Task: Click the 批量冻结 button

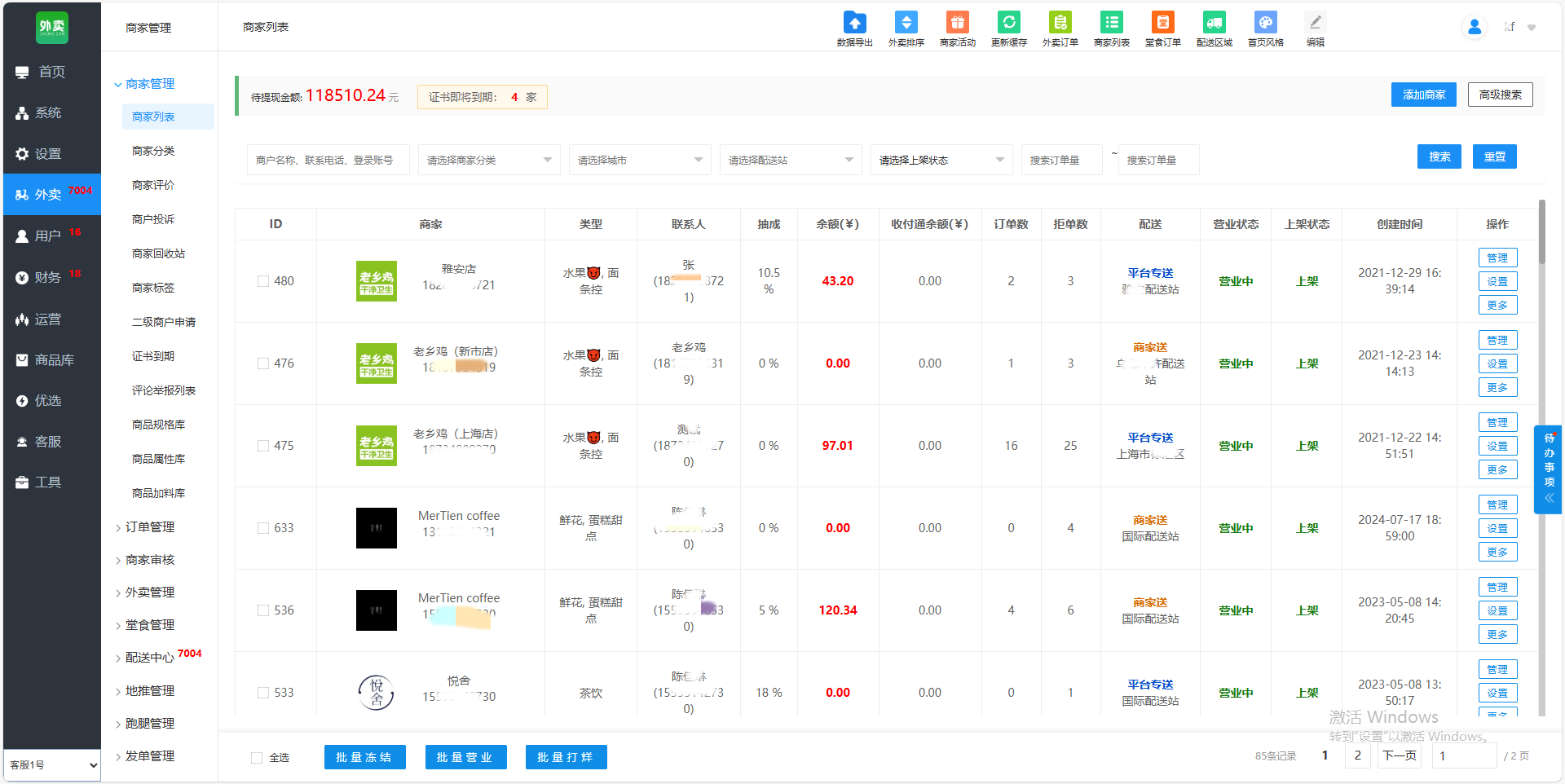Action: point(364,757)
